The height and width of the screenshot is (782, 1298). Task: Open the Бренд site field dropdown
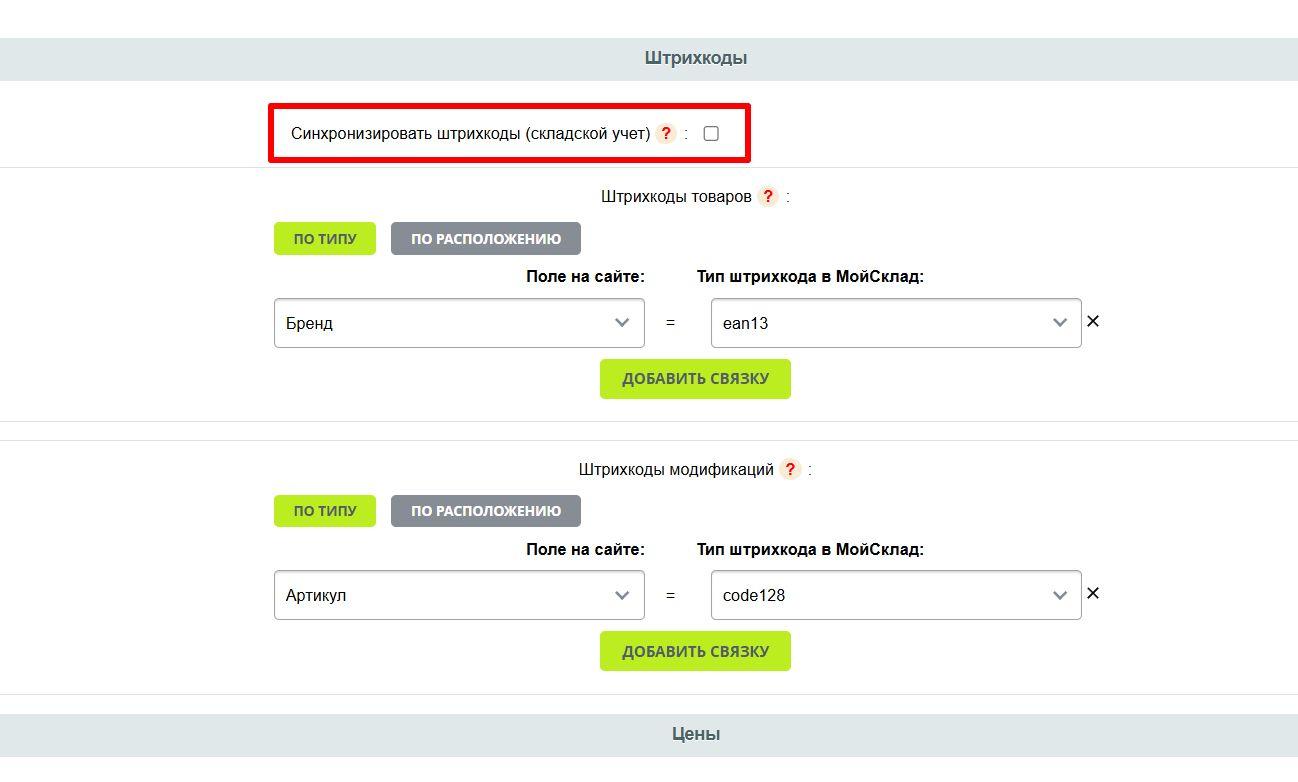459,323
